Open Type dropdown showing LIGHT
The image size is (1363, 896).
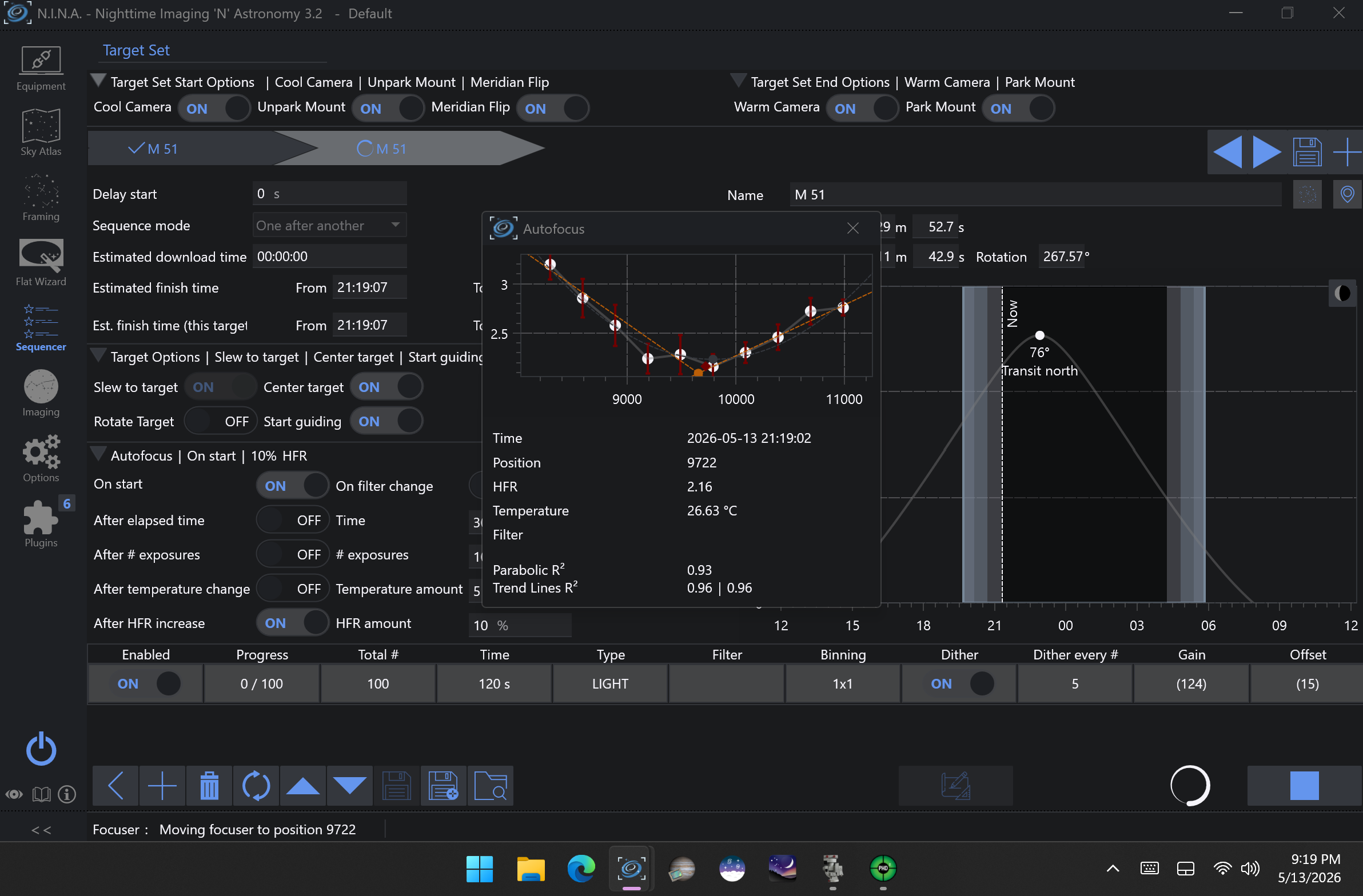(x=610, y=683)
